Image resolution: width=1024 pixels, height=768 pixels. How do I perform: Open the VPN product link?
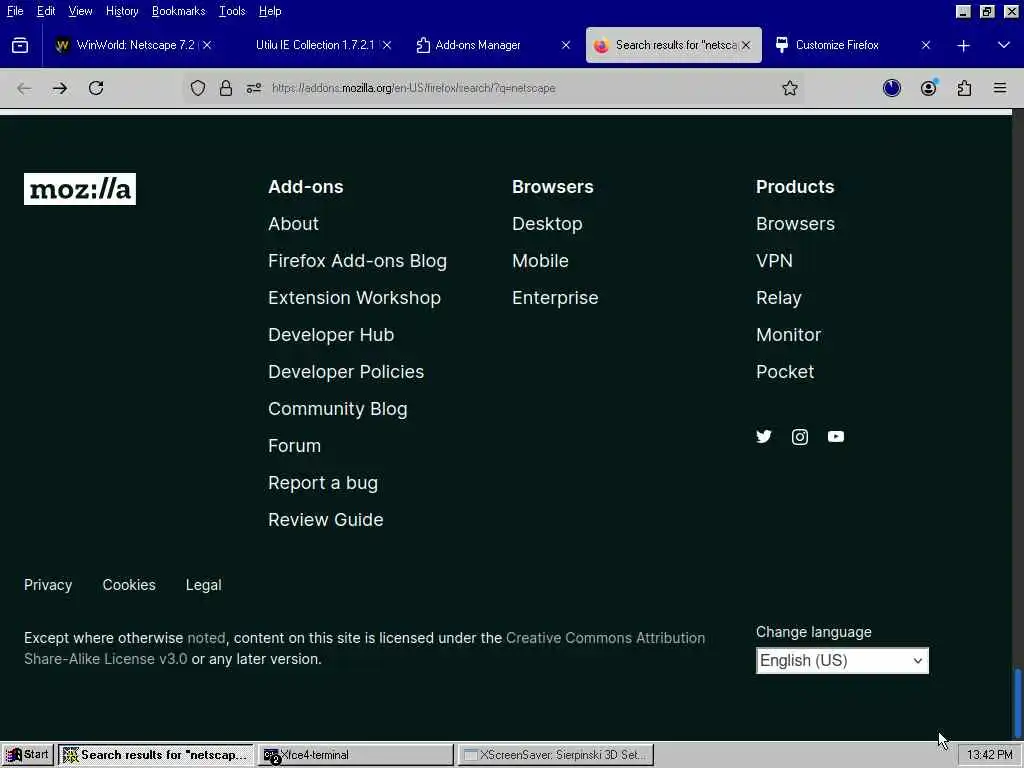[775, 261]
